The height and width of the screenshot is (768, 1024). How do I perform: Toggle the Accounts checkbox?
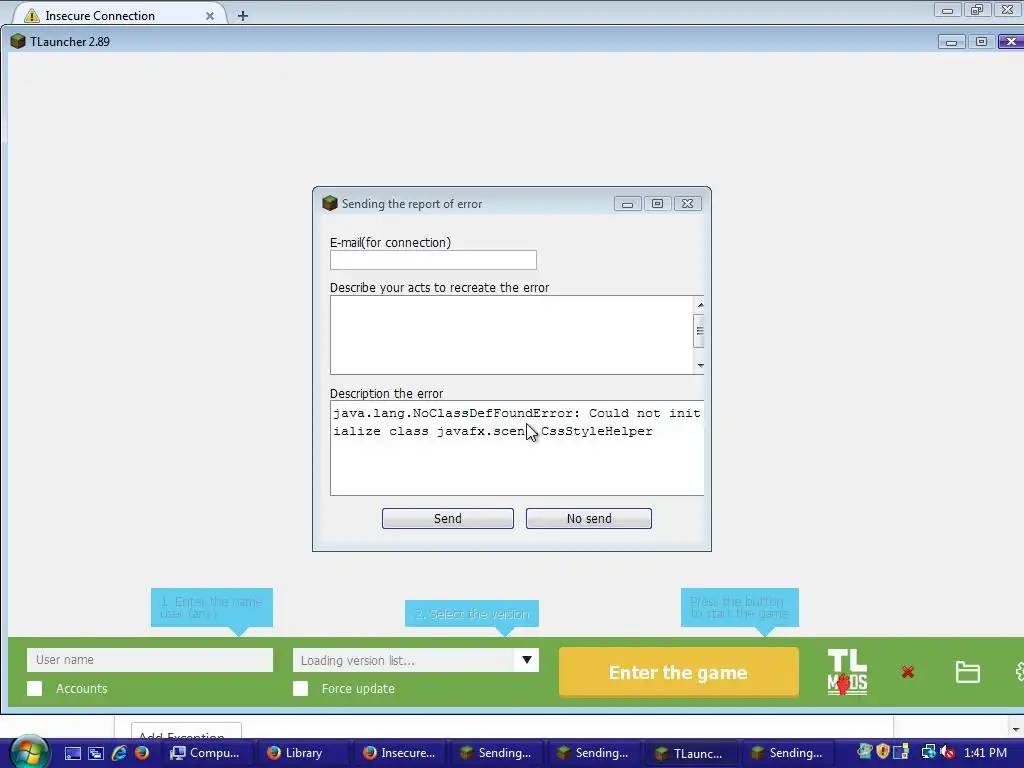(35, 688)
